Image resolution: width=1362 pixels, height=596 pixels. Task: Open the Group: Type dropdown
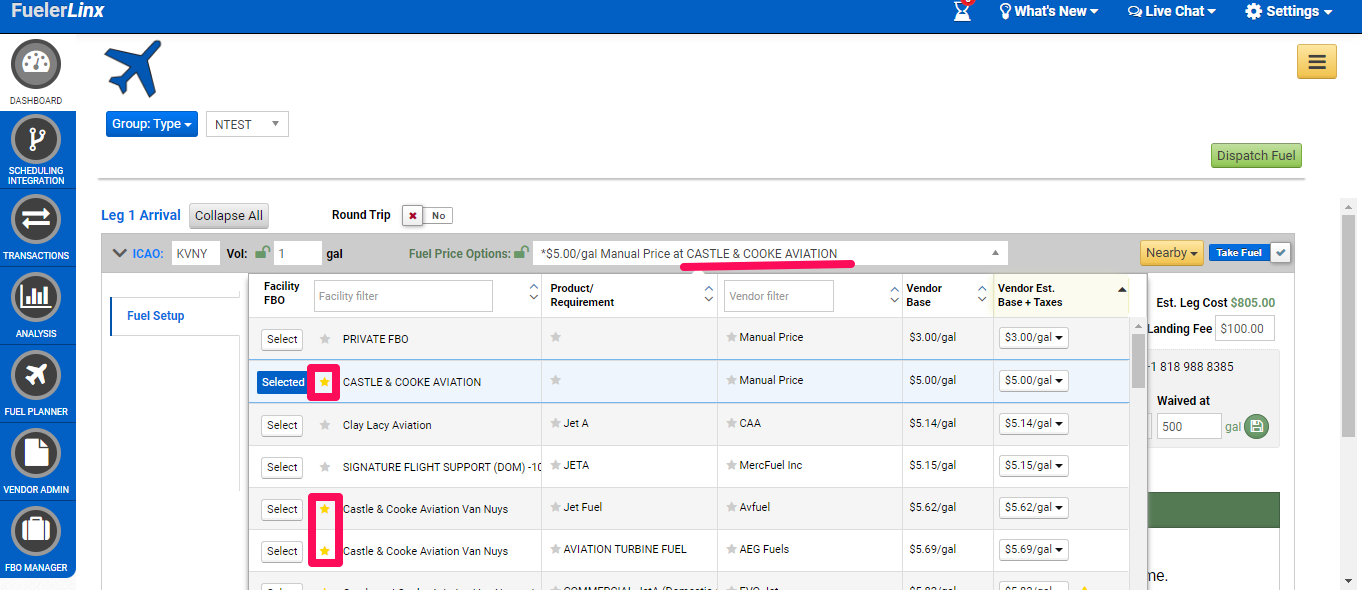coord(151,124)
